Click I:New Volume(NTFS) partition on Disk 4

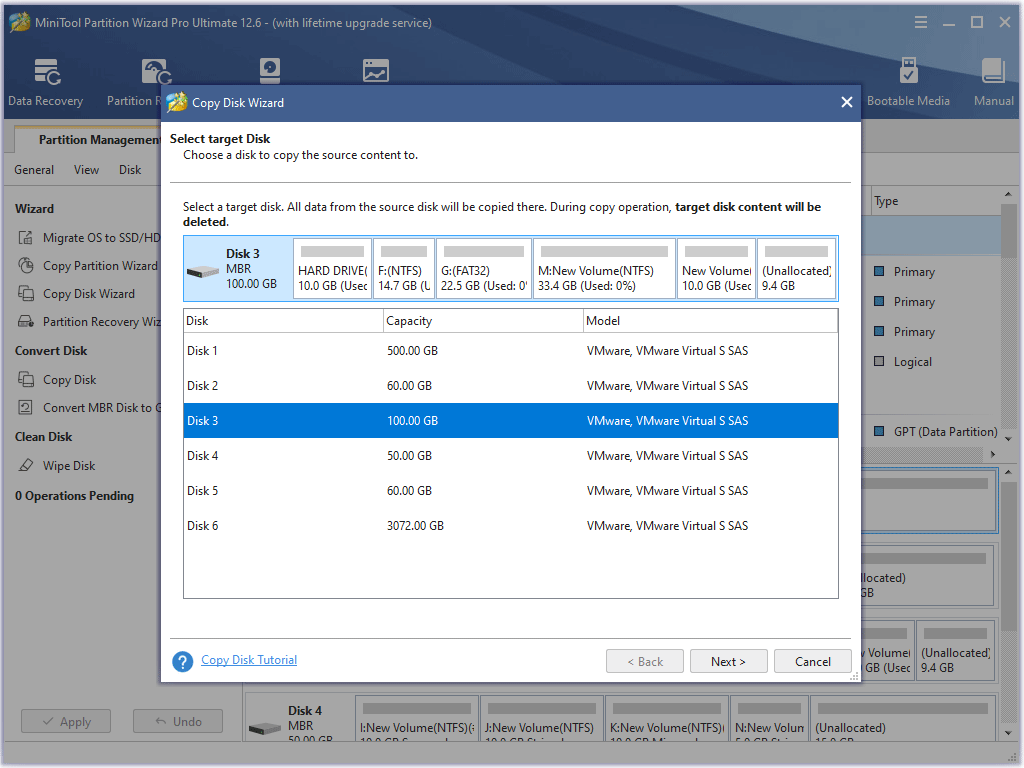417,718
